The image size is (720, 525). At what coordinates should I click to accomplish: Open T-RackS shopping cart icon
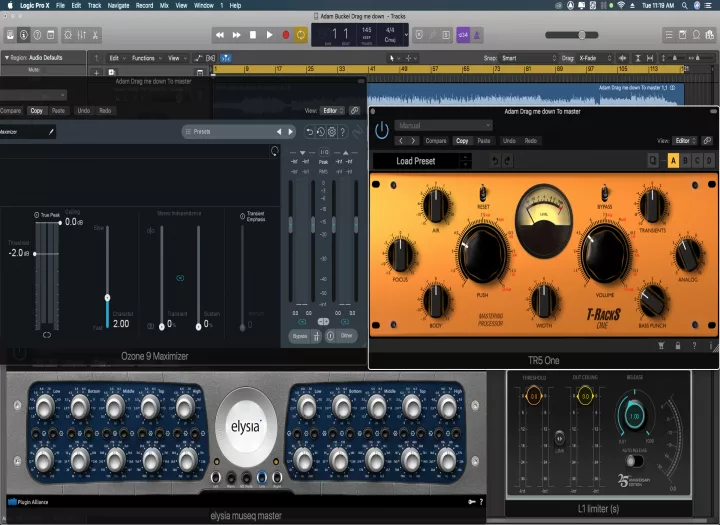661,346
